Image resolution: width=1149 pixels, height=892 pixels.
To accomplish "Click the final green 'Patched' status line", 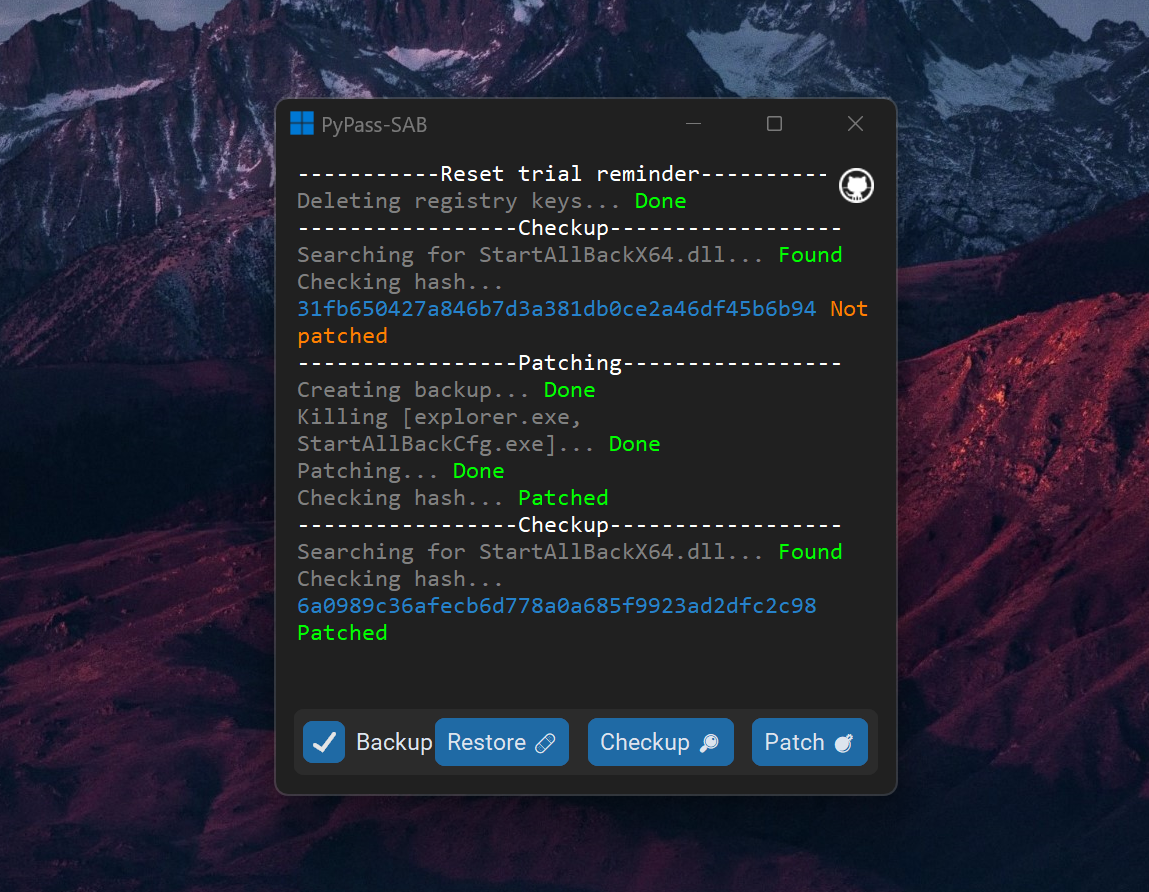I will tap(342, 633).
